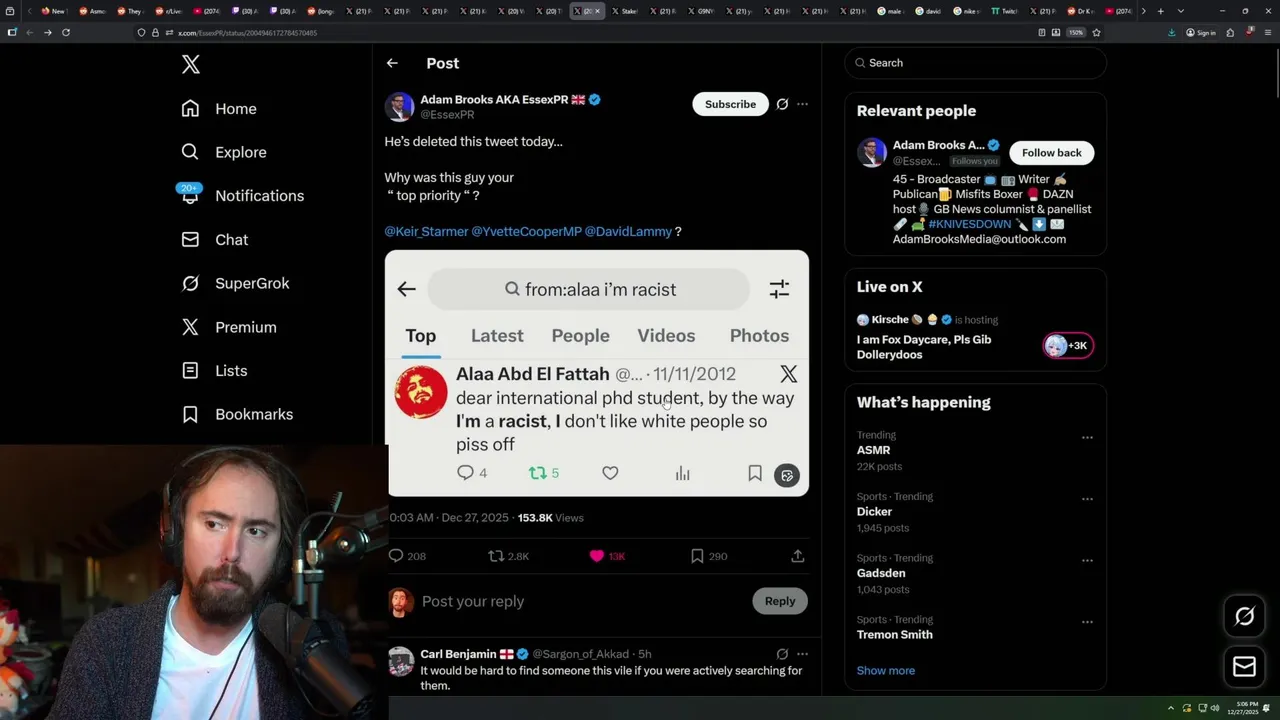
Task: Open #KNIVESDOWN hashtag link
Action: [970, 224]
